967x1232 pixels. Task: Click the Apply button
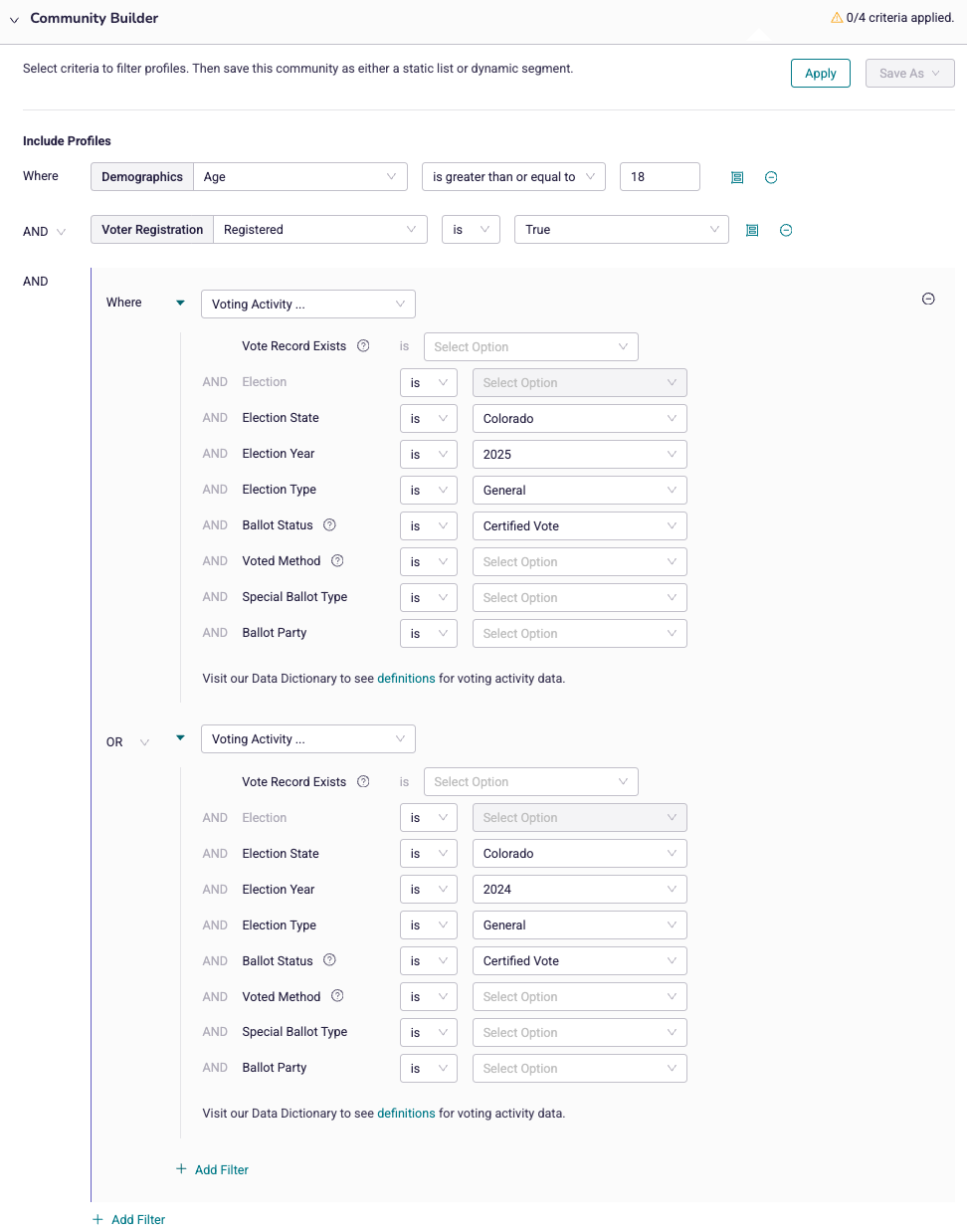click(821, 74)
